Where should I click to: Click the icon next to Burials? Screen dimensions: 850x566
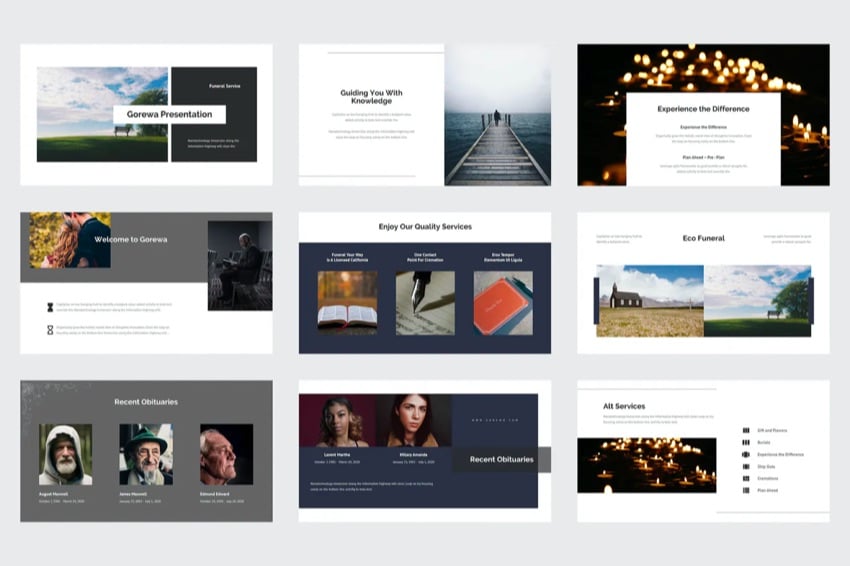pos(746,443)
